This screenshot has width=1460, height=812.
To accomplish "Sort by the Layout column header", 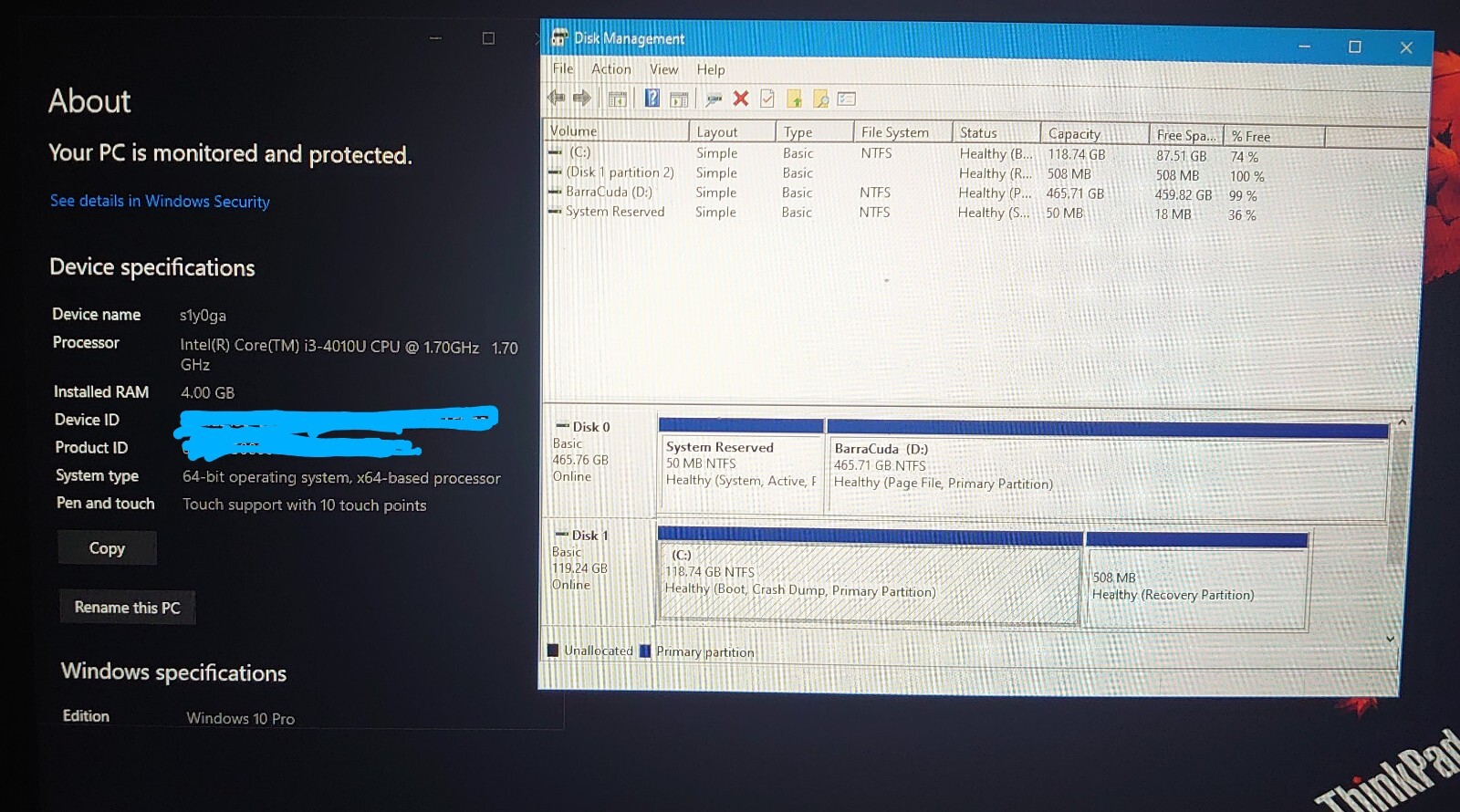I will pos(732,131).
